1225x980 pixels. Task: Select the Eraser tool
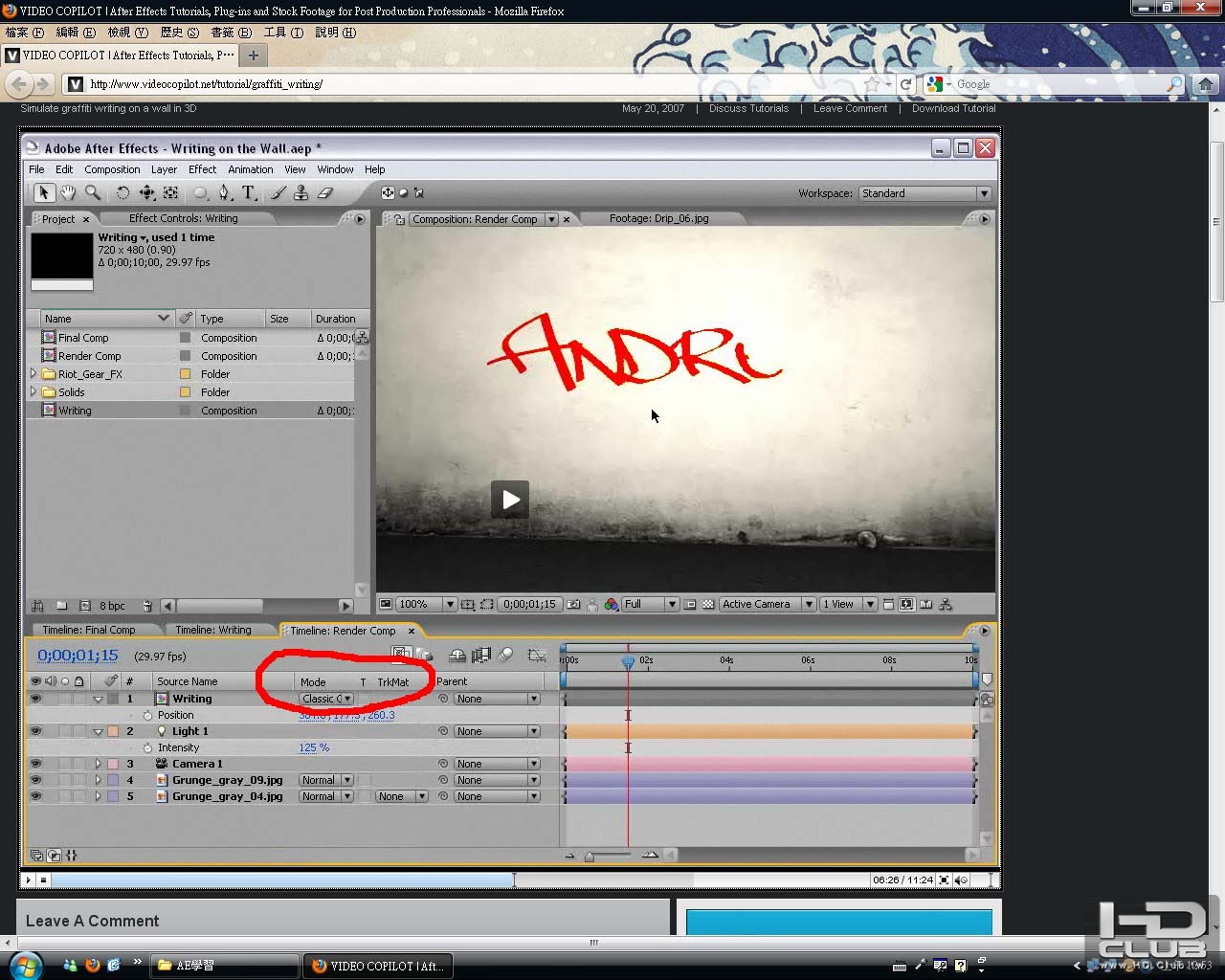324,192
